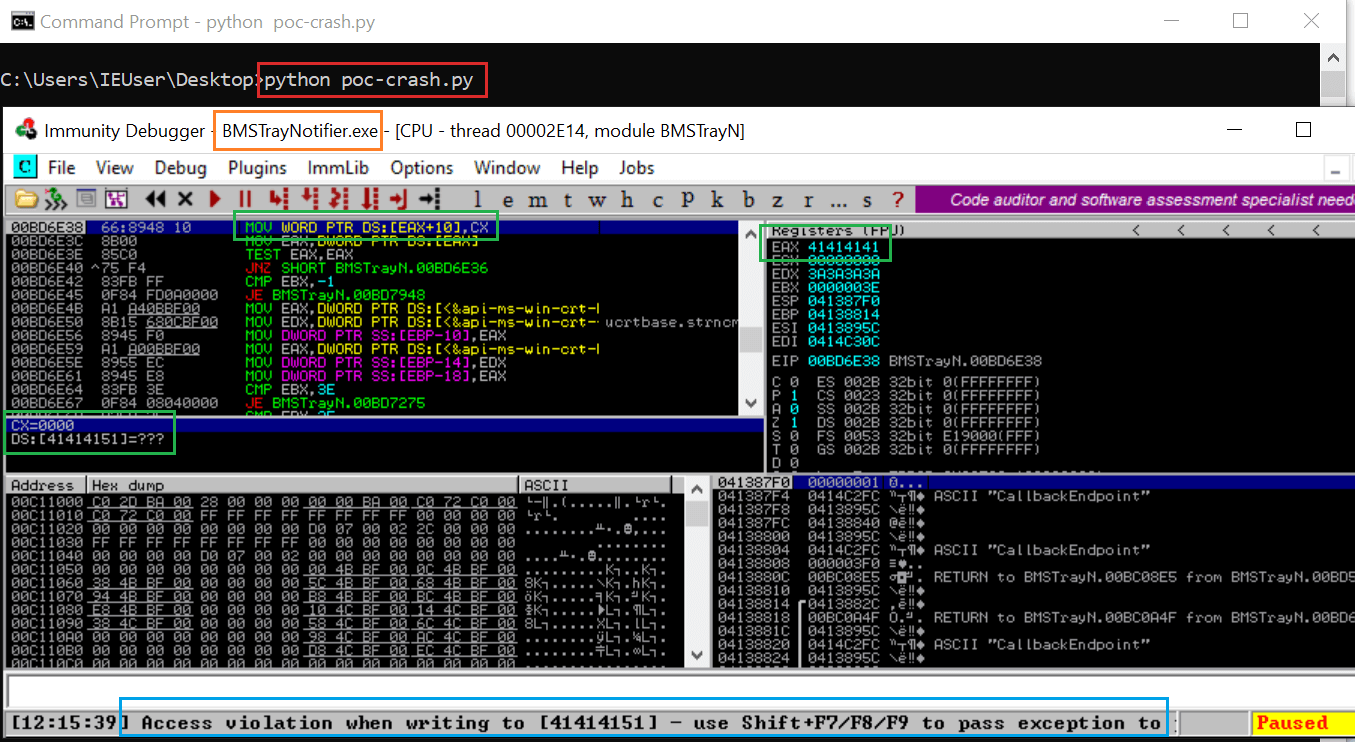Open the ImmLib menu
1355x742 pixels.
[338, 168]
